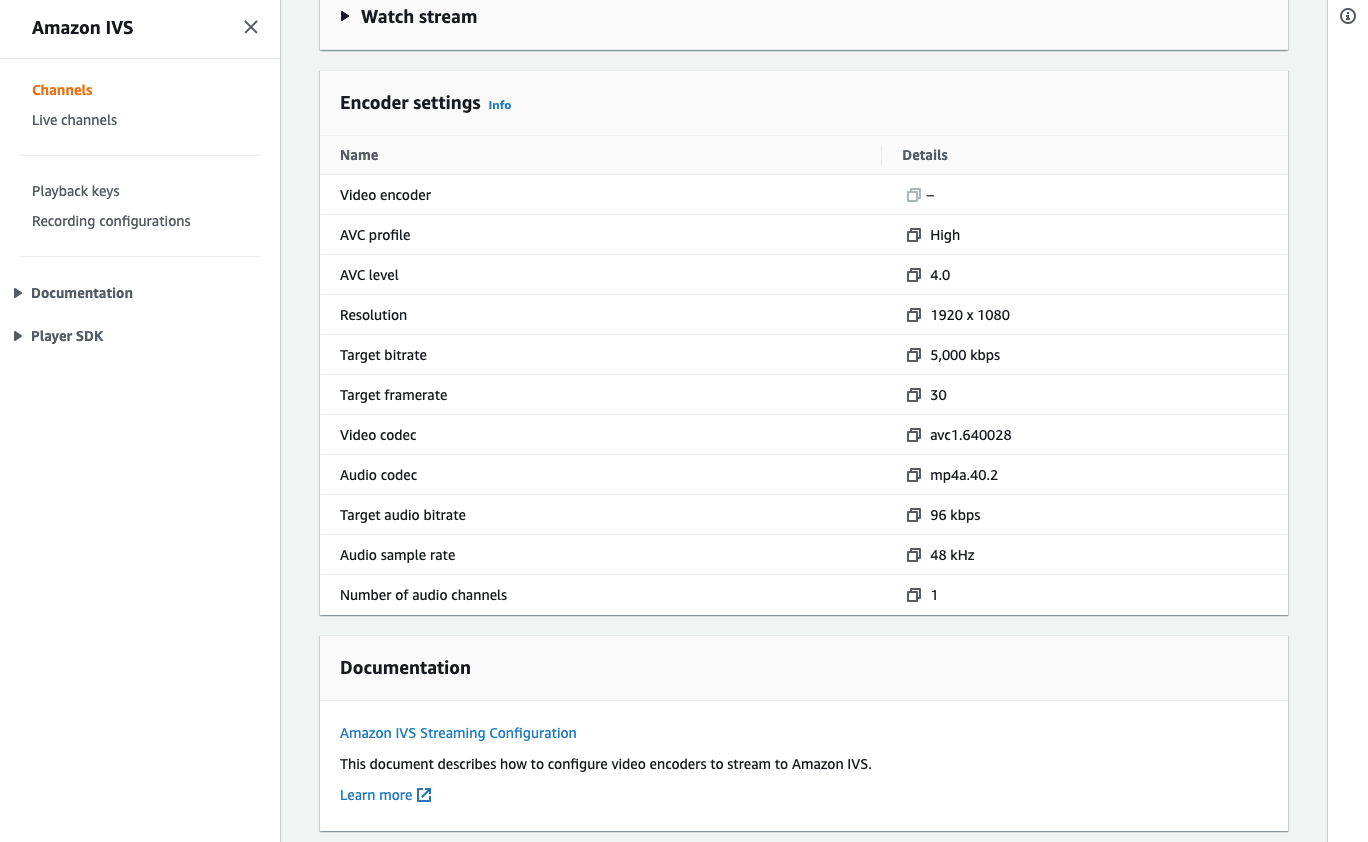
Task: Open Amazon IVS Streaming Configuration link
Action: click(x=458, y=733)
